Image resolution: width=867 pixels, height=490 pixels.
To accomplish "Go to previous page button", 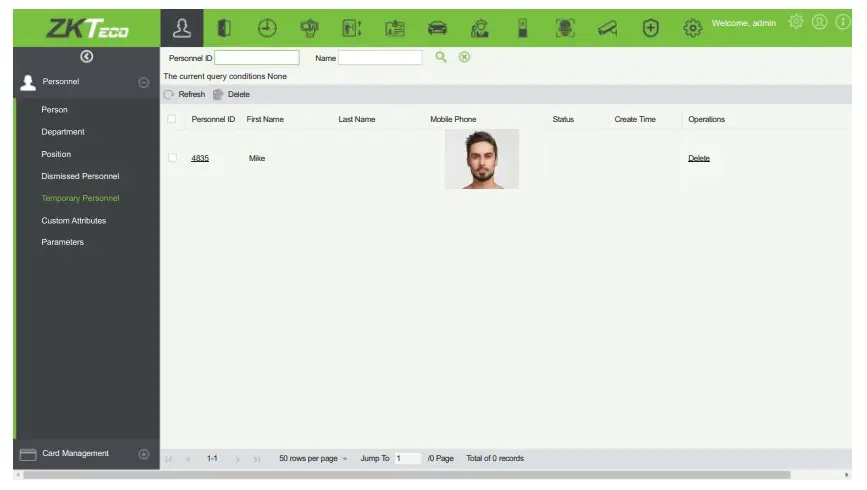I will [188, 459].
